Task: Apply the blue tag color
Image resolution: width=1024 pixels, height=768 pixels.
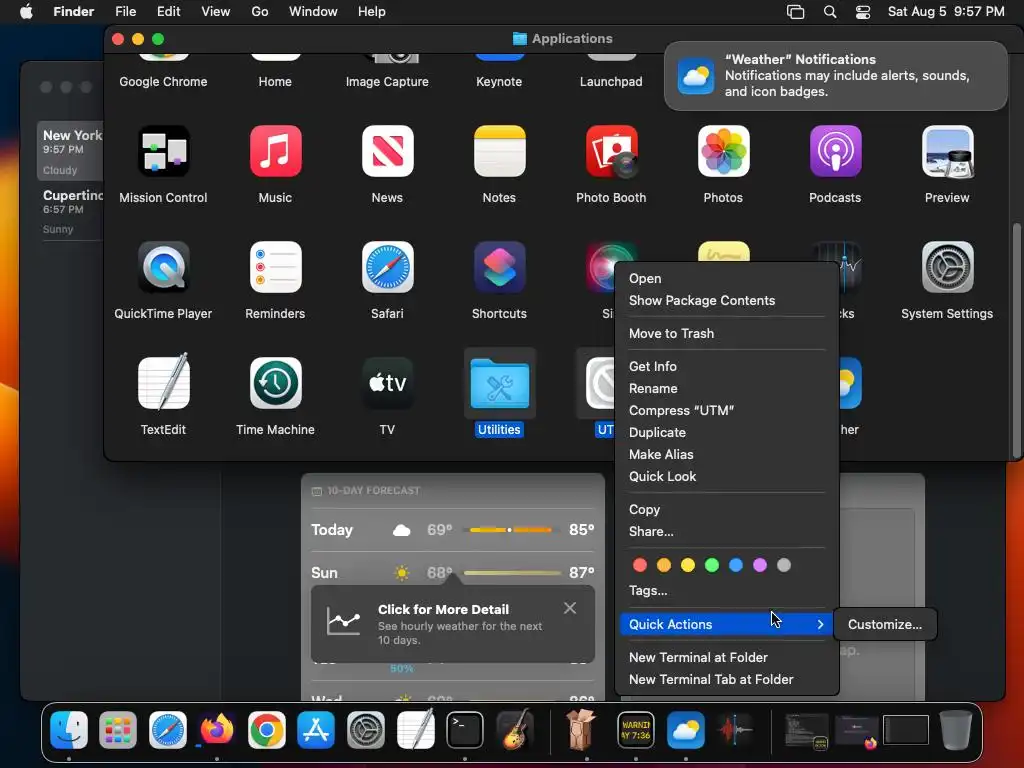Action: tap(736, 565)
